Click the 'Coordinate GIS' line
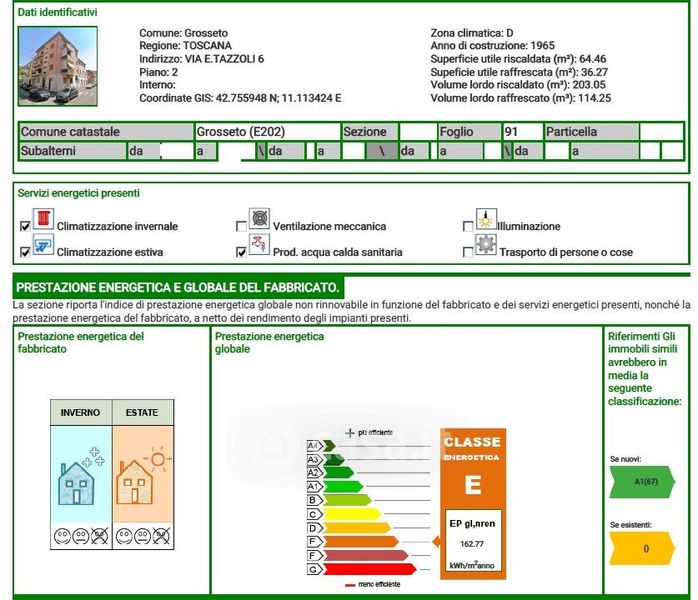The height and width of the screenshot is (600, 698). pos(240,98)
